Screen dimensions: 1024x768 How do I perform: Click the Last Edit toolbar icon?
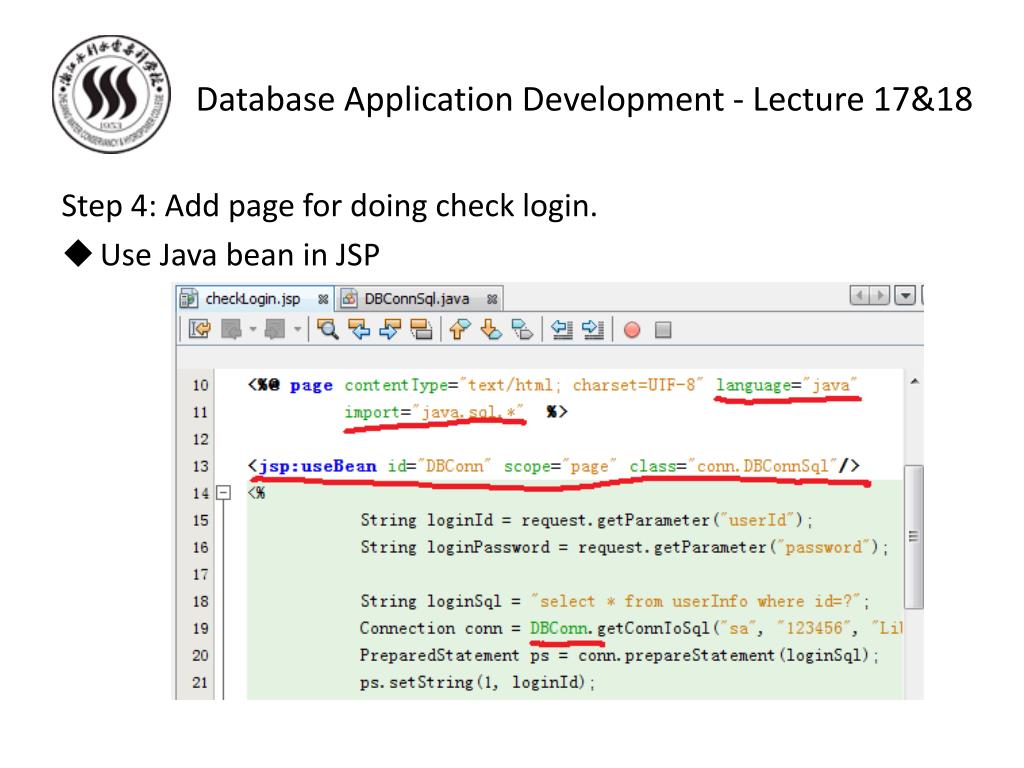coord(199,329)
